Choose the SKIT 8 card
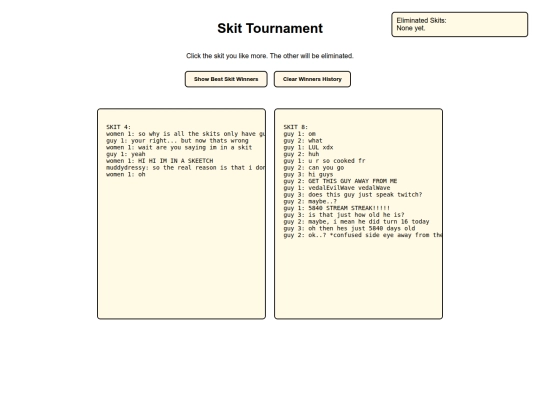The width and height of the screenshot is (540, 405). click(x=359, y=214)
